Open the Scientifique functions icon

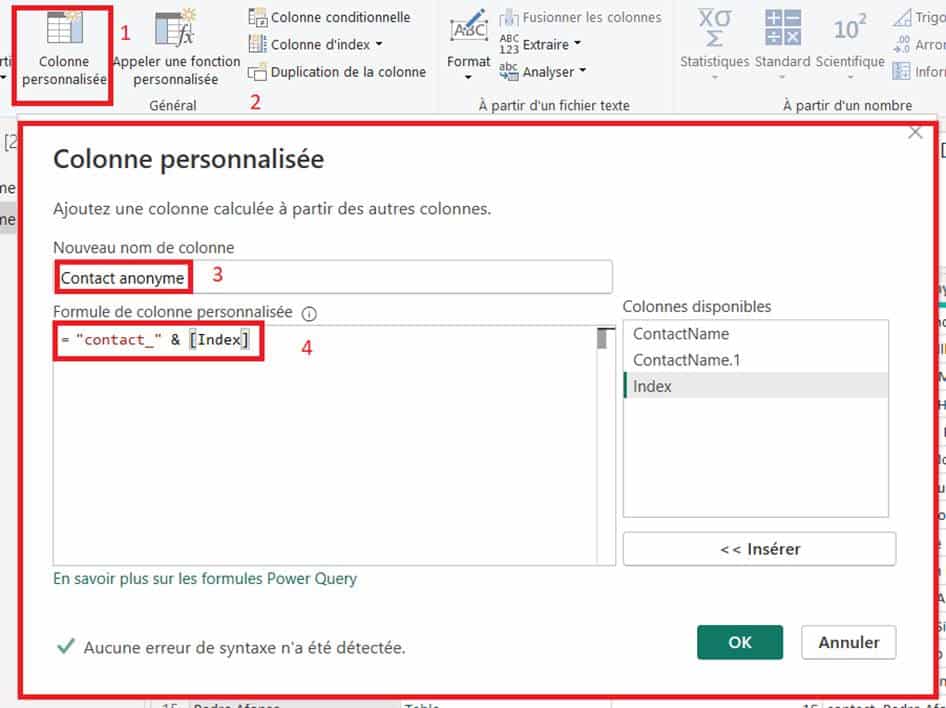pos(849,28)
